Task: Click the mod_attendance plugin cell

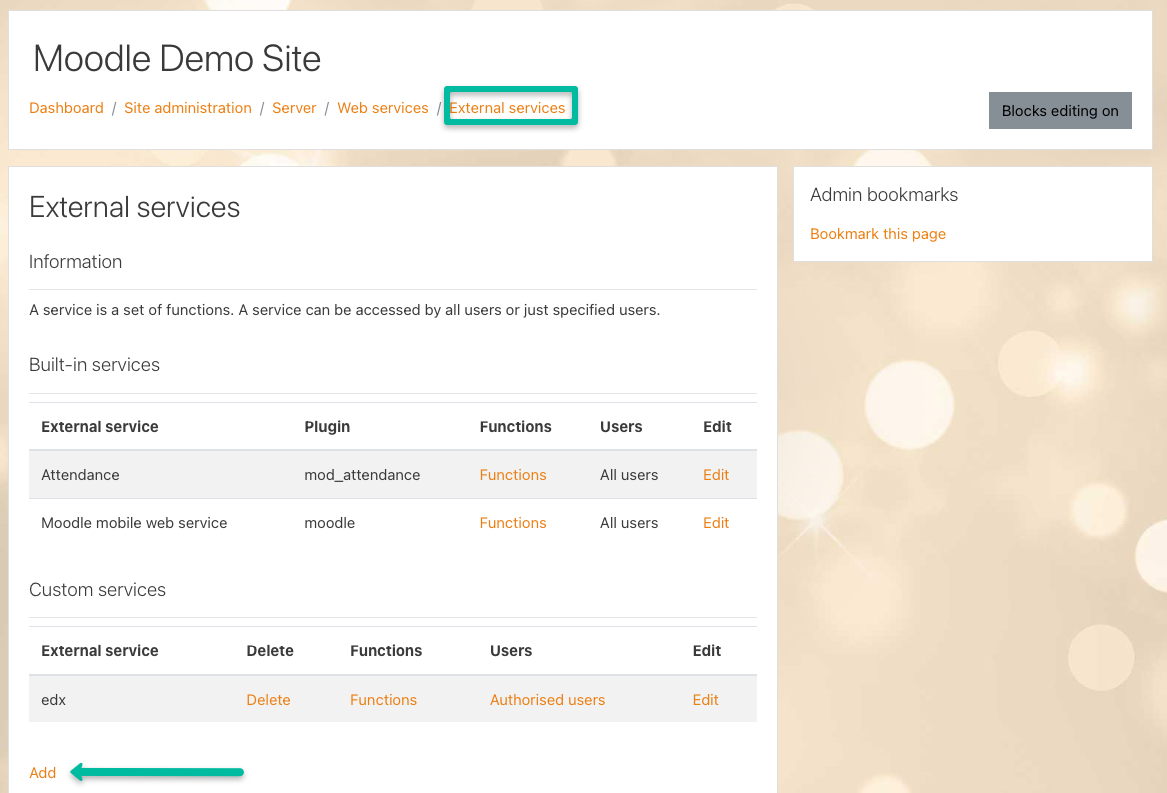Action: [362, 475]
